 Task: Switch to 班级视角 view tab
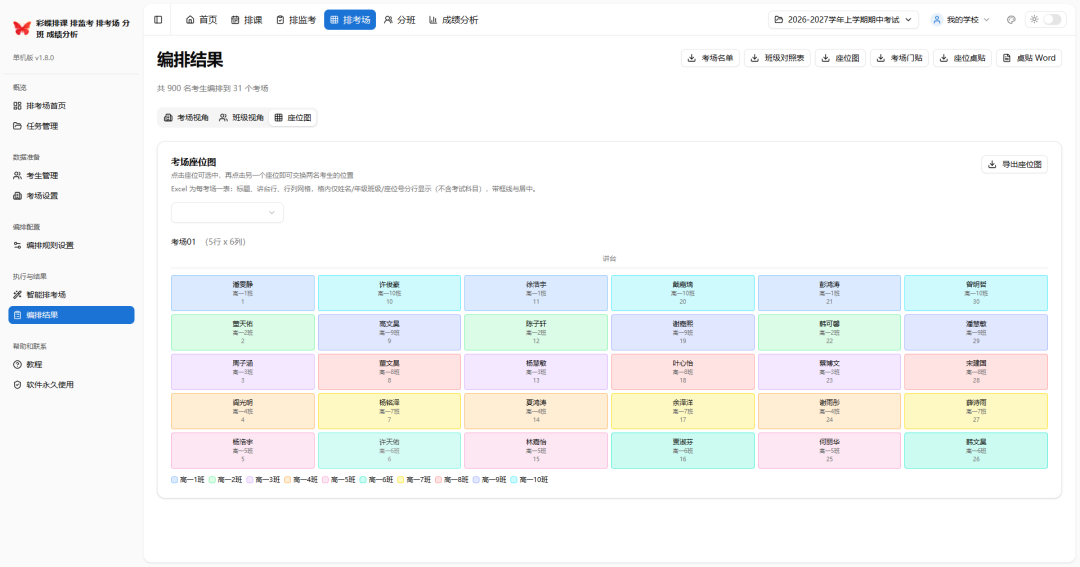pos(241,118)
